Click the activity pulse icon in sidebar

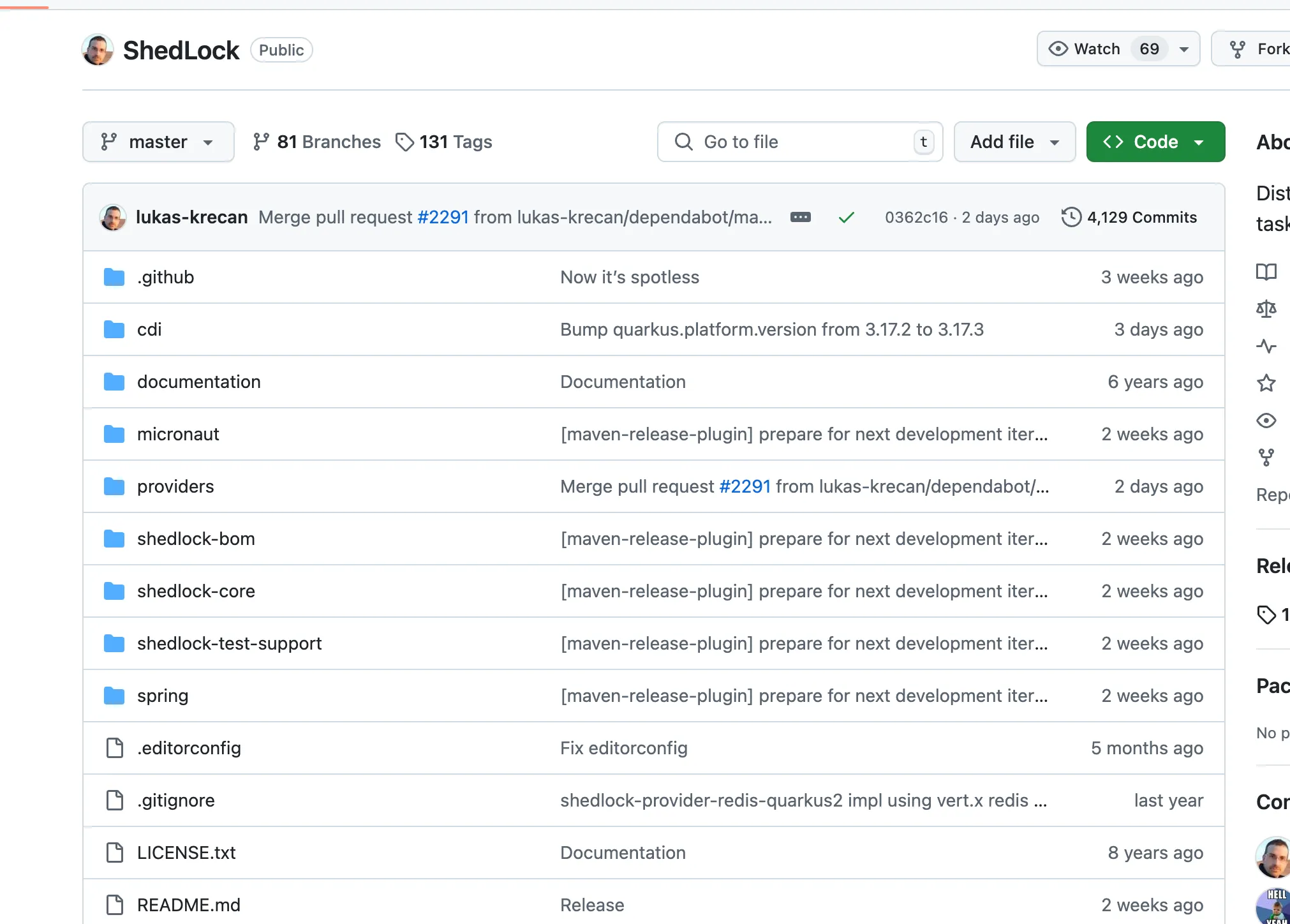pos(1266,346)
